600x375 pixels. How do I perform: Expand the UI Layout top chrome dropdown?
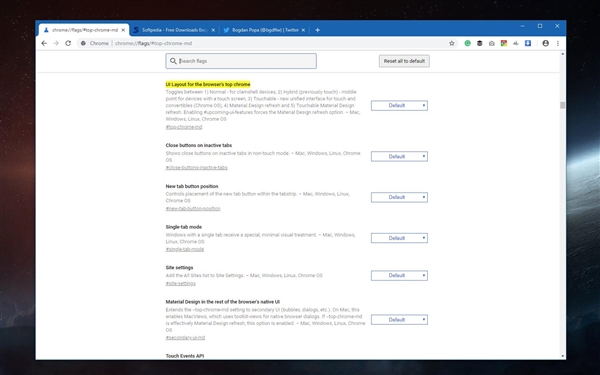399,106
